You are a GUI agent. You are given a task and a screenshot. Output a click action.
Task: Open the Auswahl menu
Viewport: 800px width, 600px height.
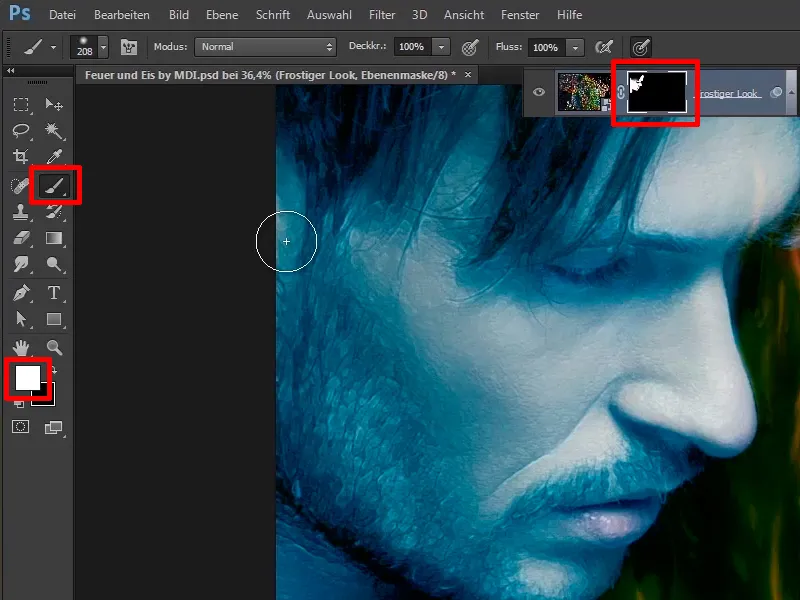(x=329, y=15)
